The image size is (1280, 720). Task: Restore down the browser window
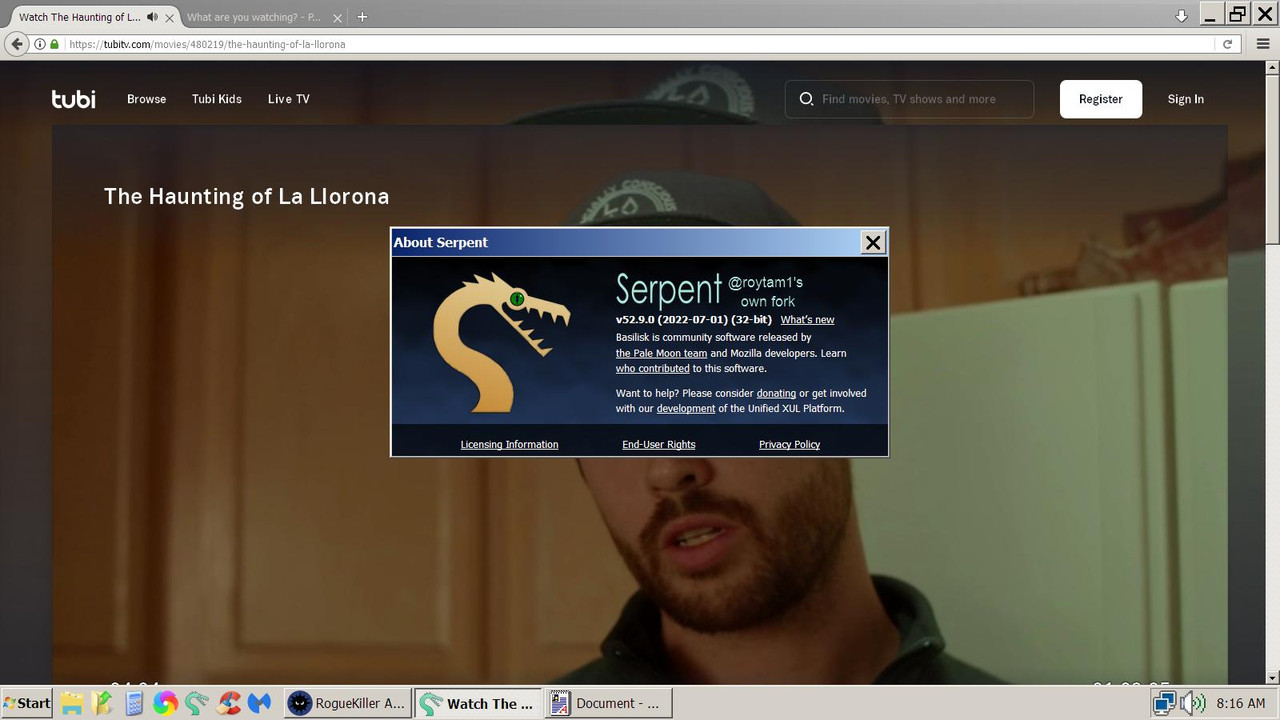(1238, 15)
